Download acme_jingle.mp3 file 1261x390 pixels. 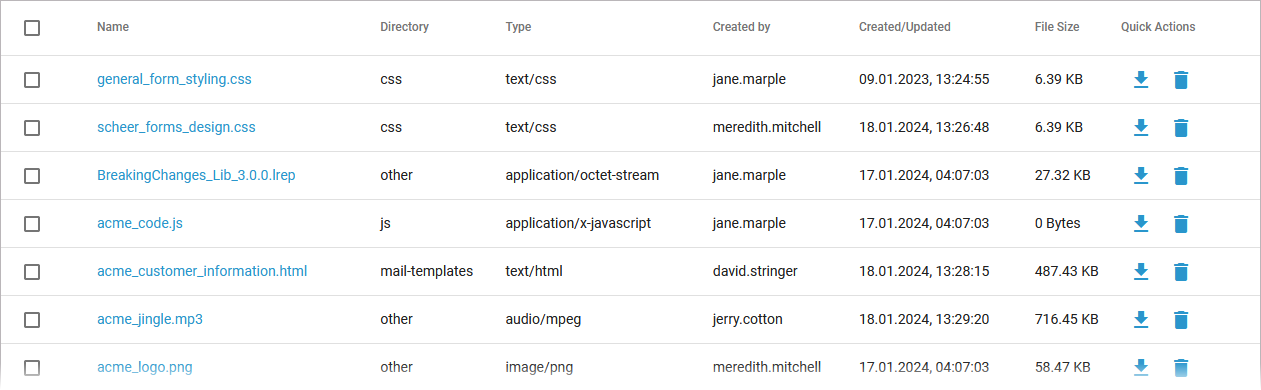tap(1141, 320)
